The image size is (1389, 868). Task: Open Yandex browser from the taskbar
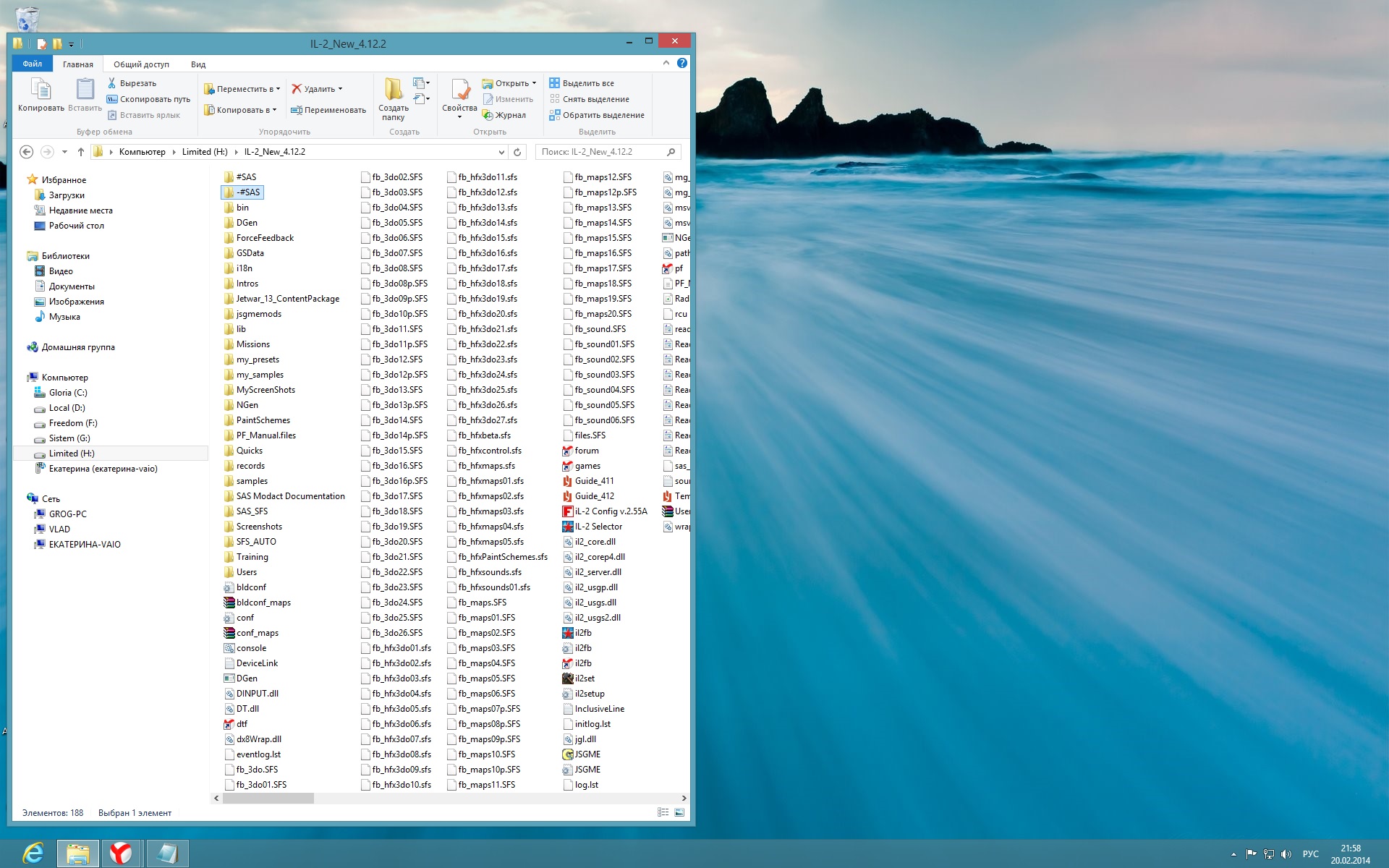121,854
